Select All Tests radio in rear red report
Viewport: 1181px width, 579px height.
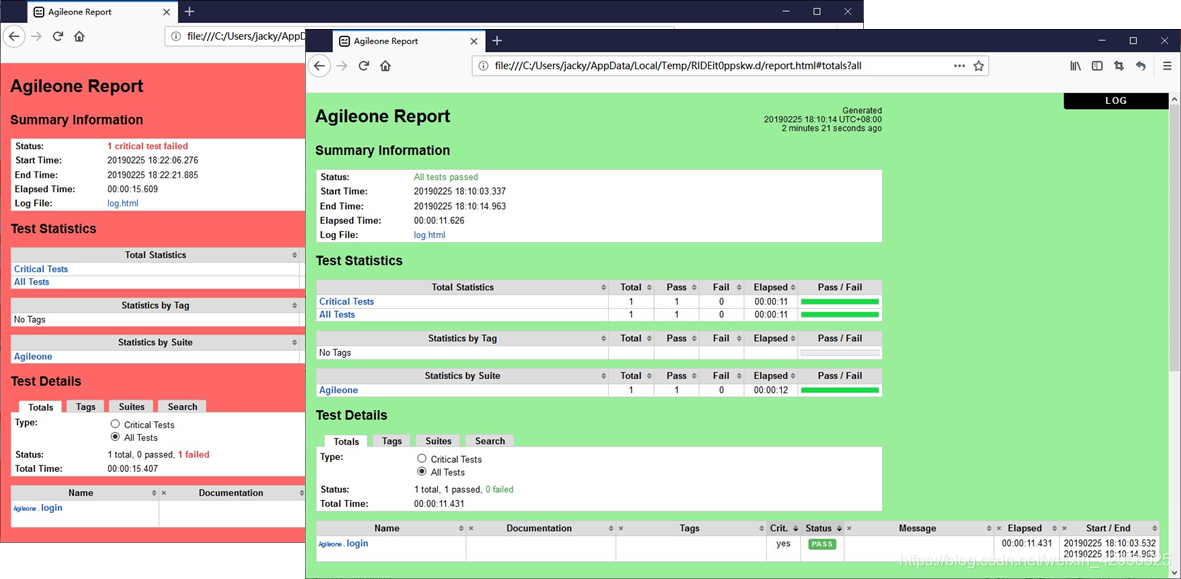point(115,437)
